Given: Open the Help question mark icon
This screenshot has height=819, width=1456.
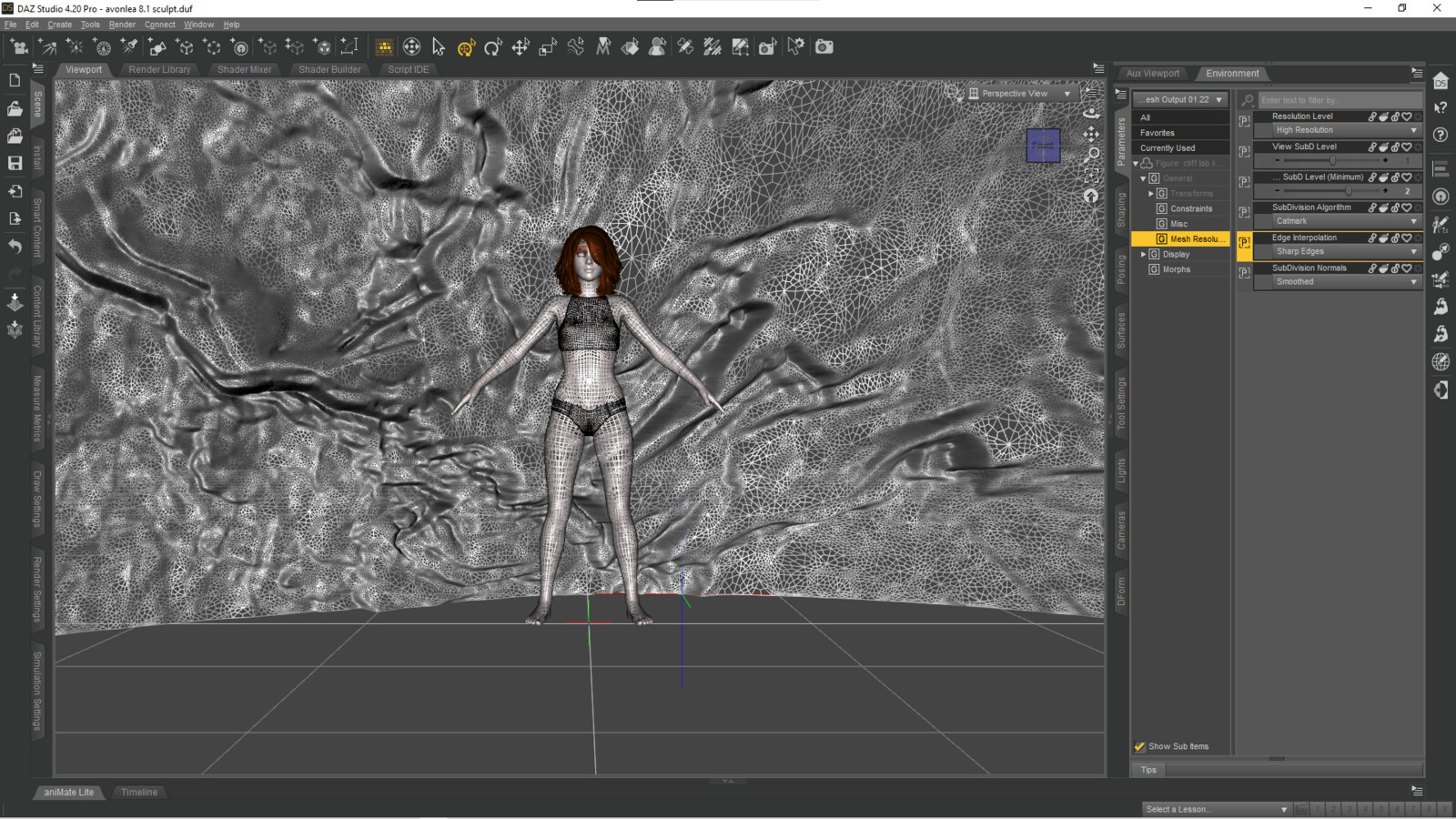Looking at the screenshot, I should (1441, 135).
